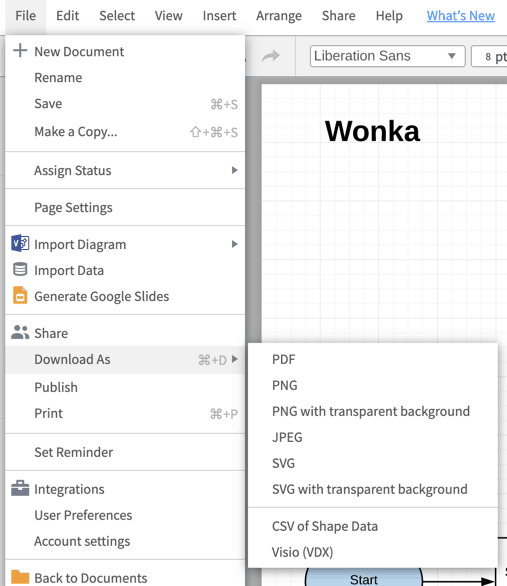Download as JPEG
Viewport: 507px width, 586px height.
coord(373,437)
